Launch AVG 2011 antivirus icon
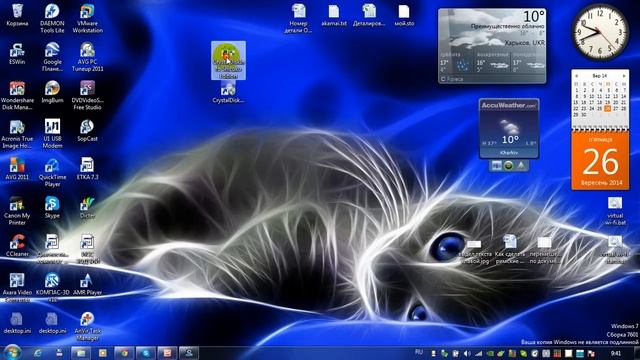The height and width of the screenshot is (360, 640). point(17,169)
